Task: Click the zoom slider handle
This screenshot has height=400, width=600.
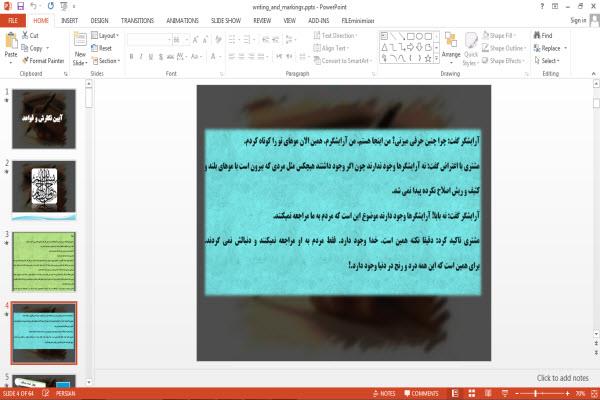Action: pos(536,393)
